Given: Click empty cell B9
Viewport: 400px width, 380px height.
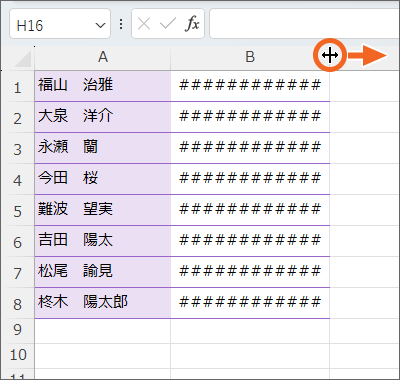Looking at the screenshot, I should tap(250, 331).
